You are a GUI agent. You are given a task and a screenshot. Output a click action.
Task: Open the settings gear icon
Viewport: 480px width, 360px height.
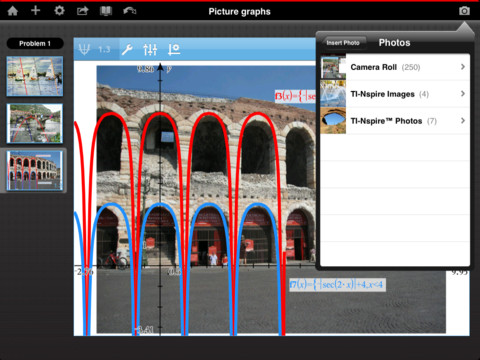click(x=59, y=11)
